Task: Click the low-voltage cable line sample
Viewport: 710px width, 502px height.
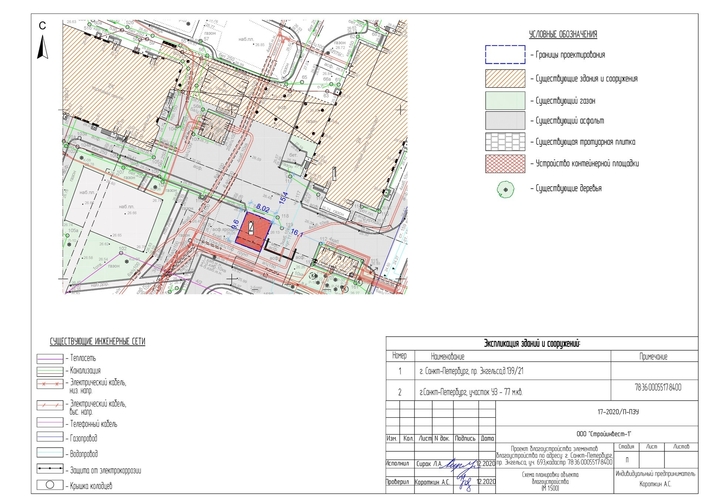Action: pos(50,384)
